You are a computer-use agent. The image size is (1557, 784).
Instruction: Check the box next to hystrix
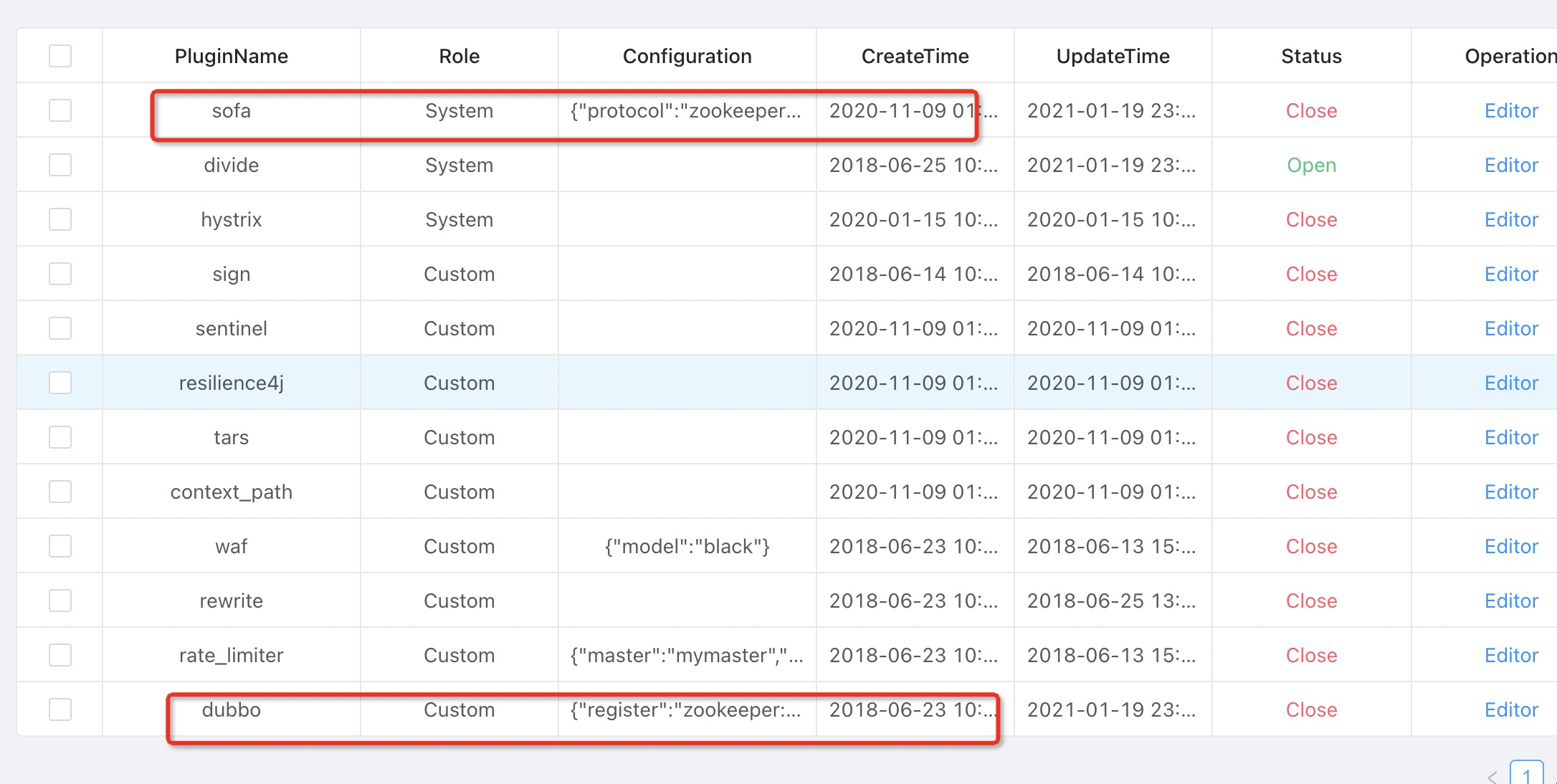[60, 219]
